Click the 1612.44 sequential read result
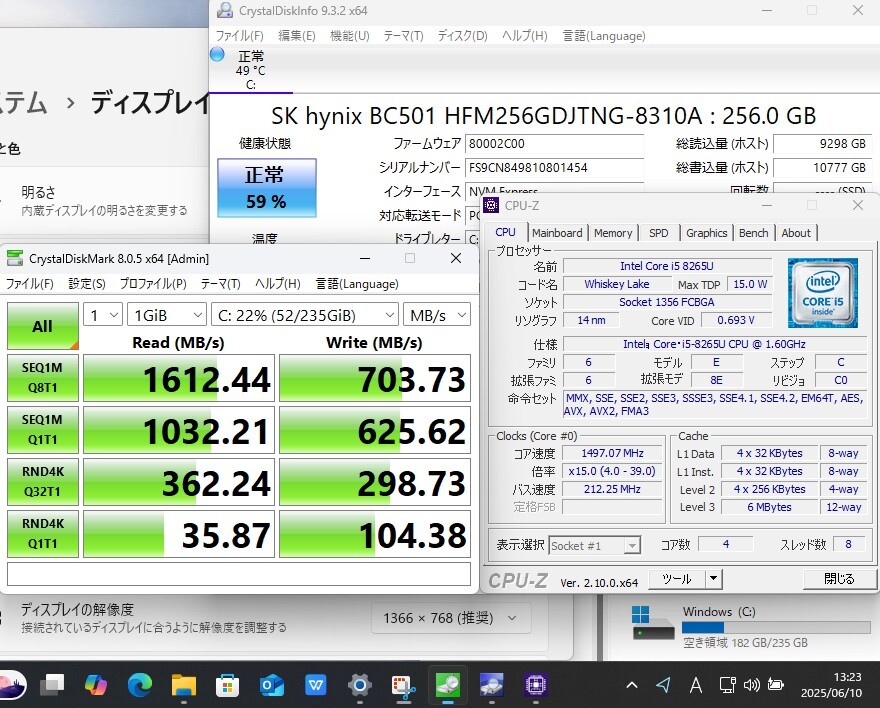 179,378
